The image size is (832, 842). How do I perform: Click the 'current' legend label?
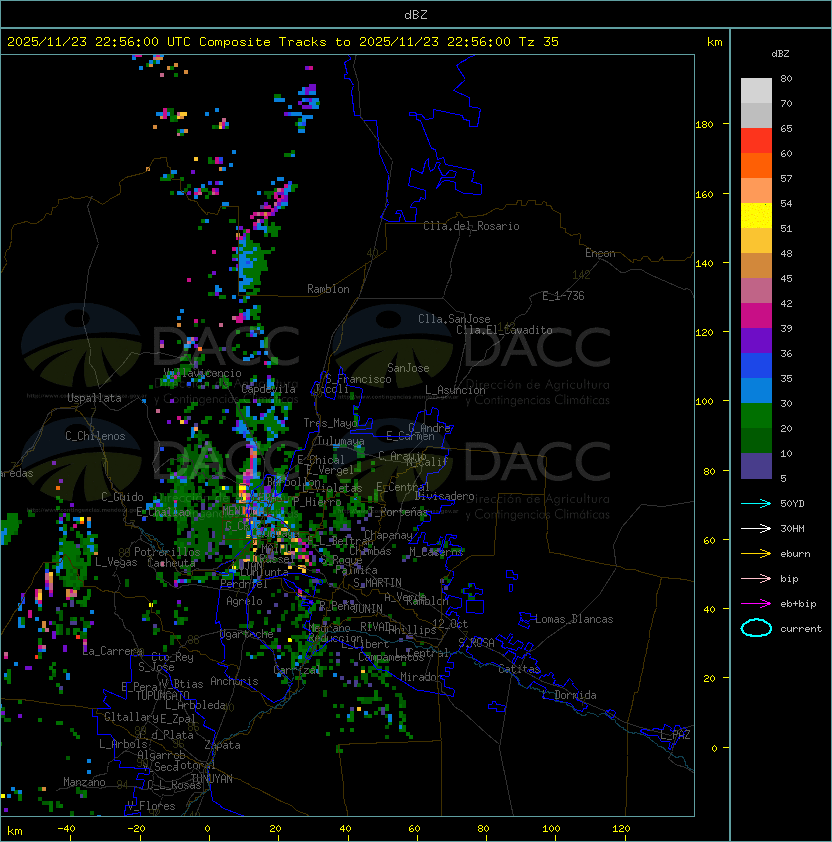[x=801, y=629]
